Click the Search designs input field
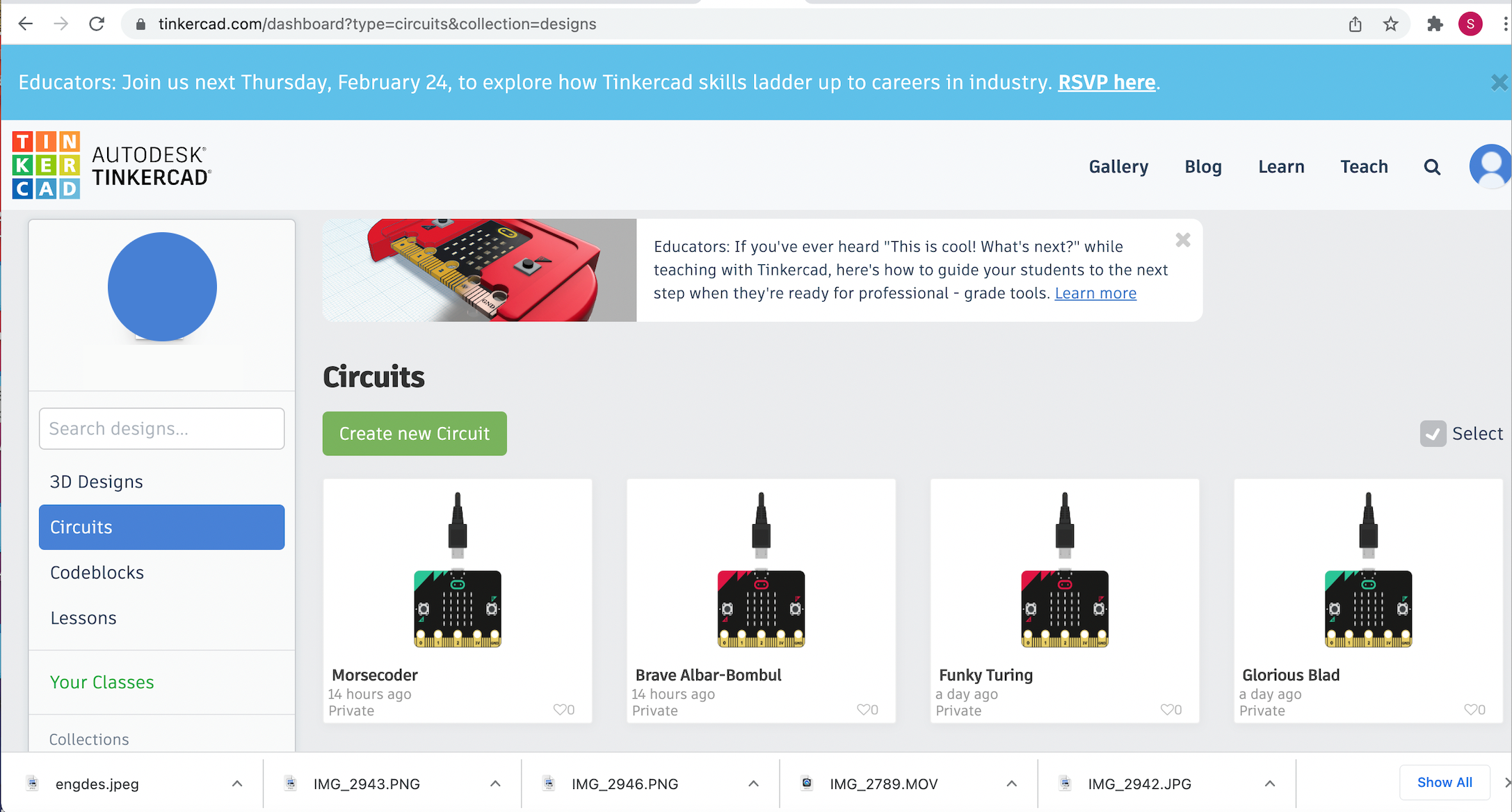This screenshot has height=812, width=1512. [161, 428]
